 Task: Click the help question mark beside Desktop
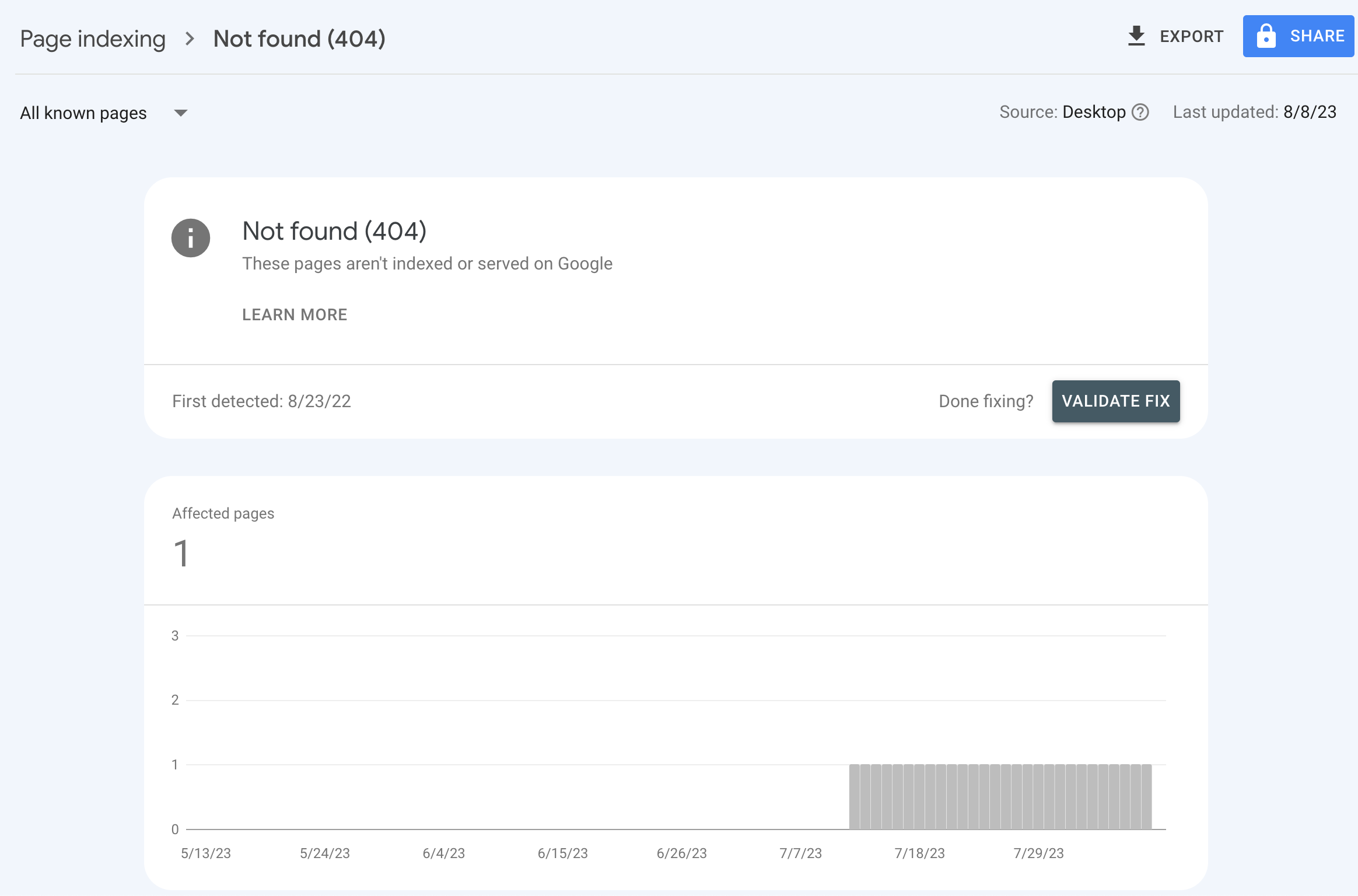[x=1140, y=112]
